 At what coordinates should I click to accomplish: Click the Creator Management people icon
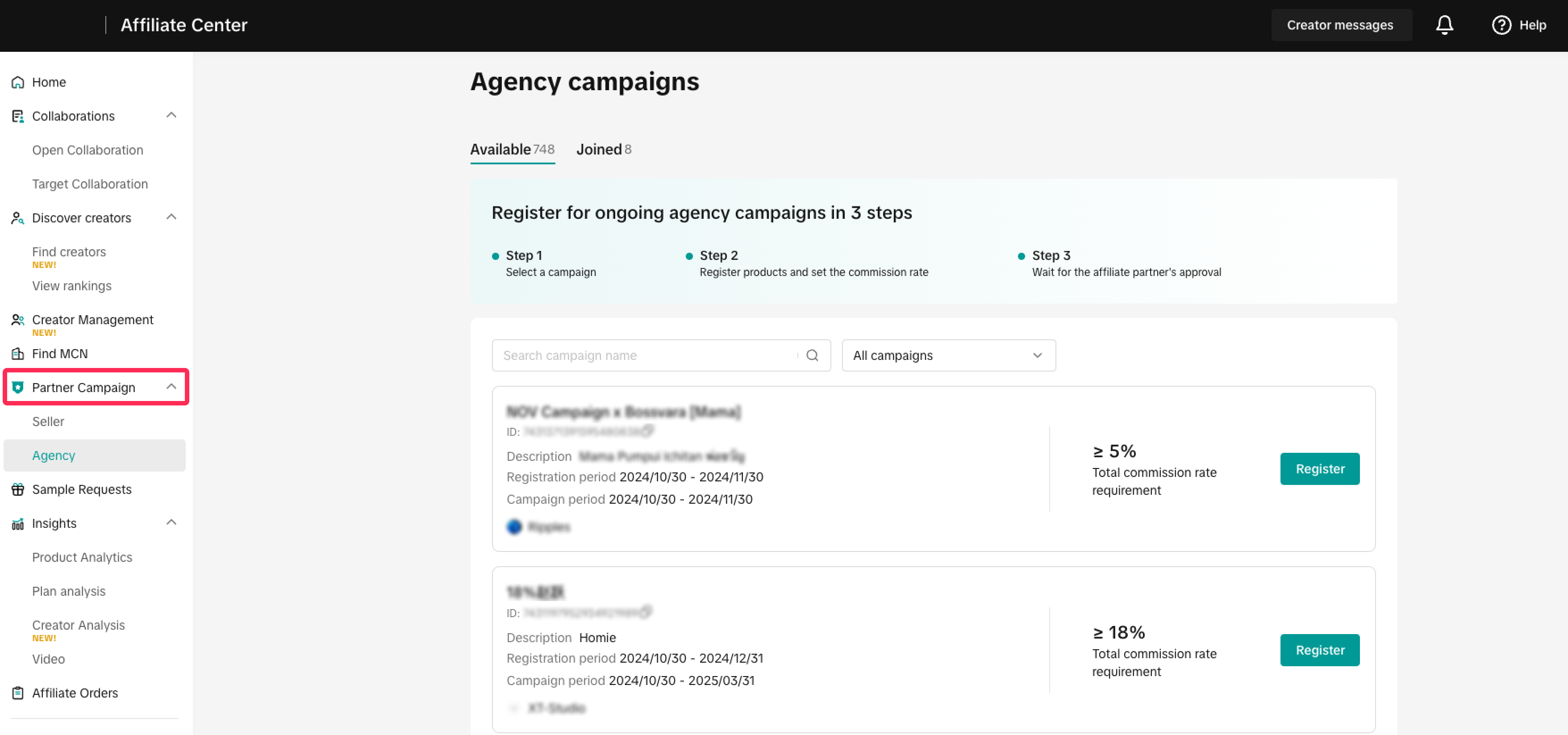point(18,320)
